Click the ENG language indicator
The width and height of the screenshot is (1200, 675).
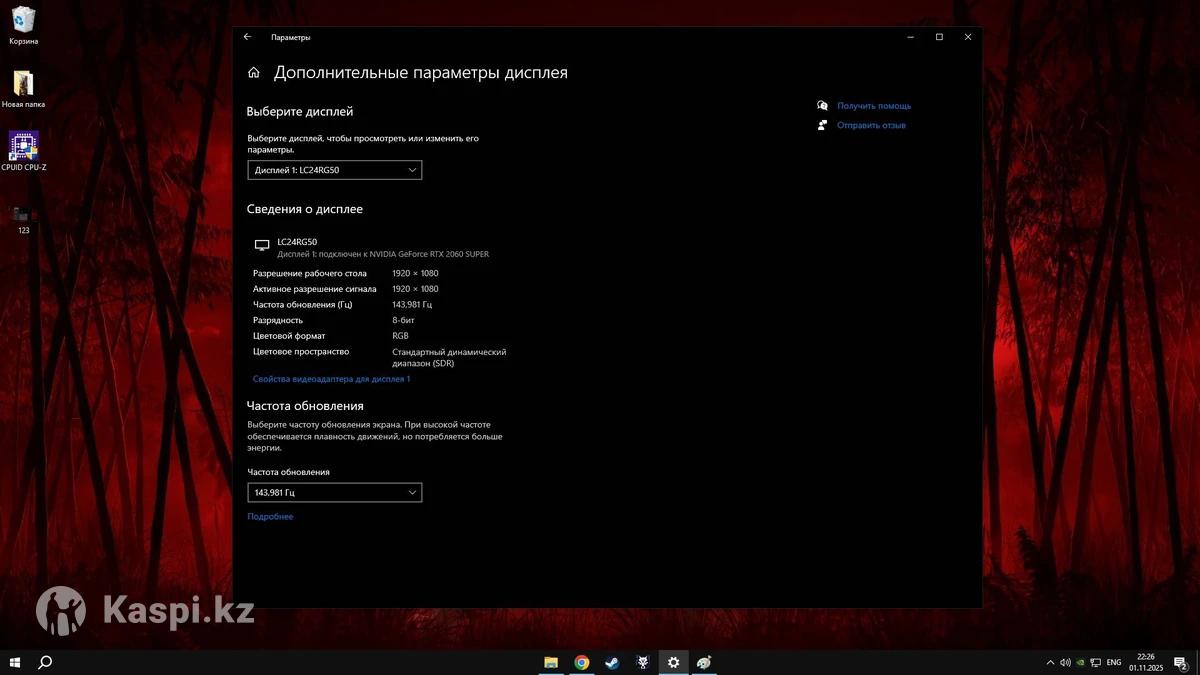pyautogui.click(x=1113, y=662)
